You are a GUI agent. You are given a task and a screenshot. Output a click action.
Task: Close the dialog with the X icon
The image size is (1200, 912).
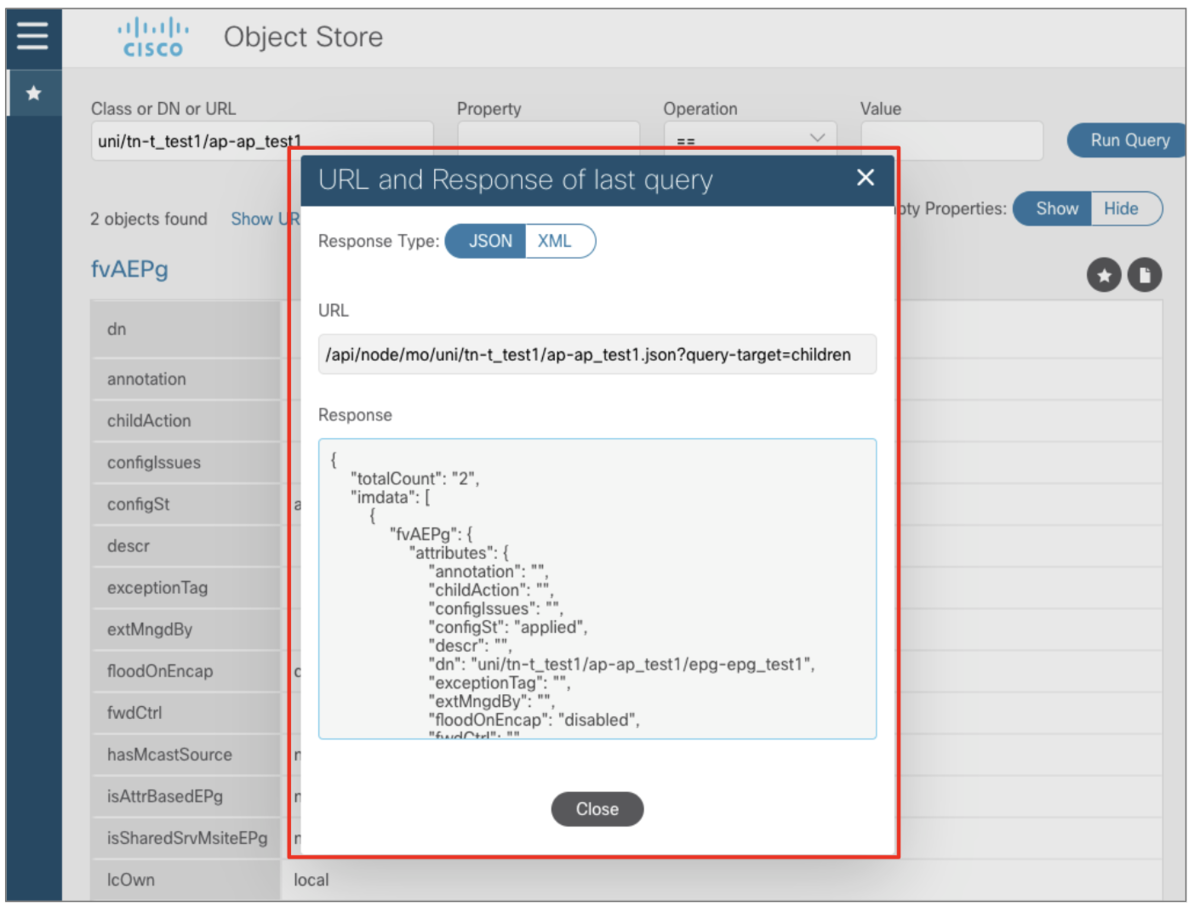[865, 178]
